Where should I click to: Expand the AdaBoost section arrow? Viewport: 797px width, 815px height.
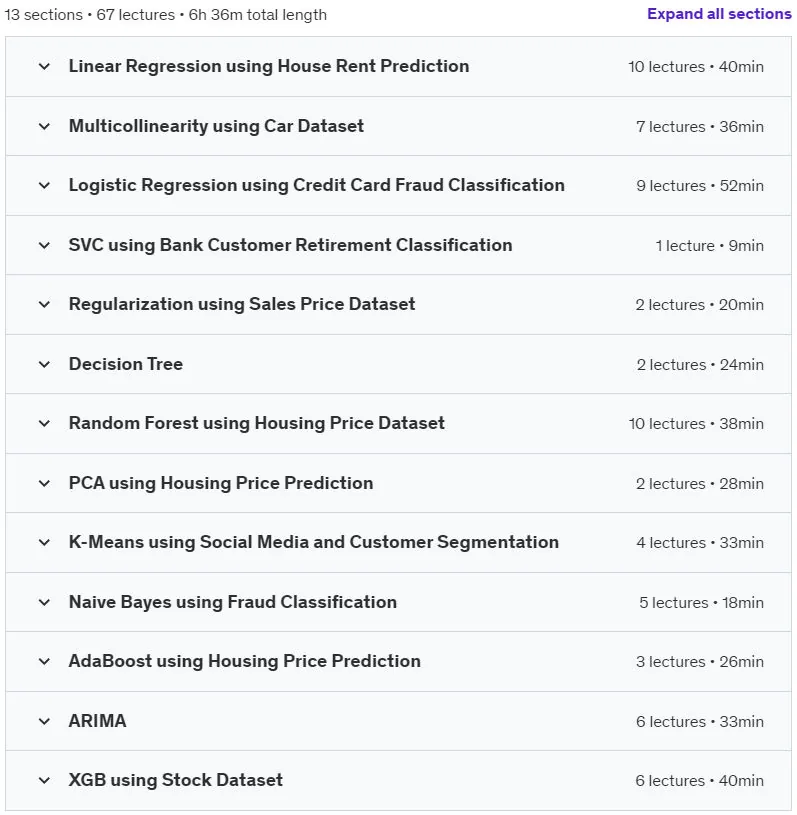[x=45, y=662]
